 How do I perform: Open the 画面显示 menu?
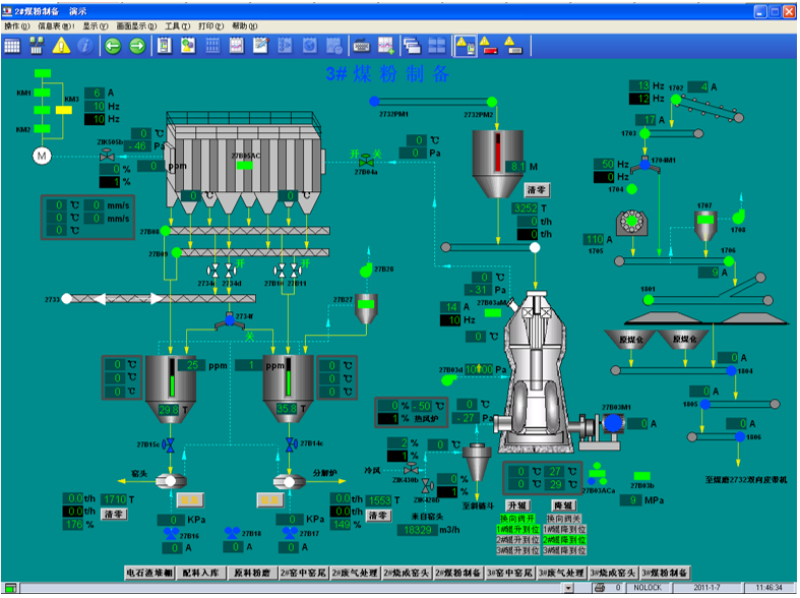tap(136, 26)
